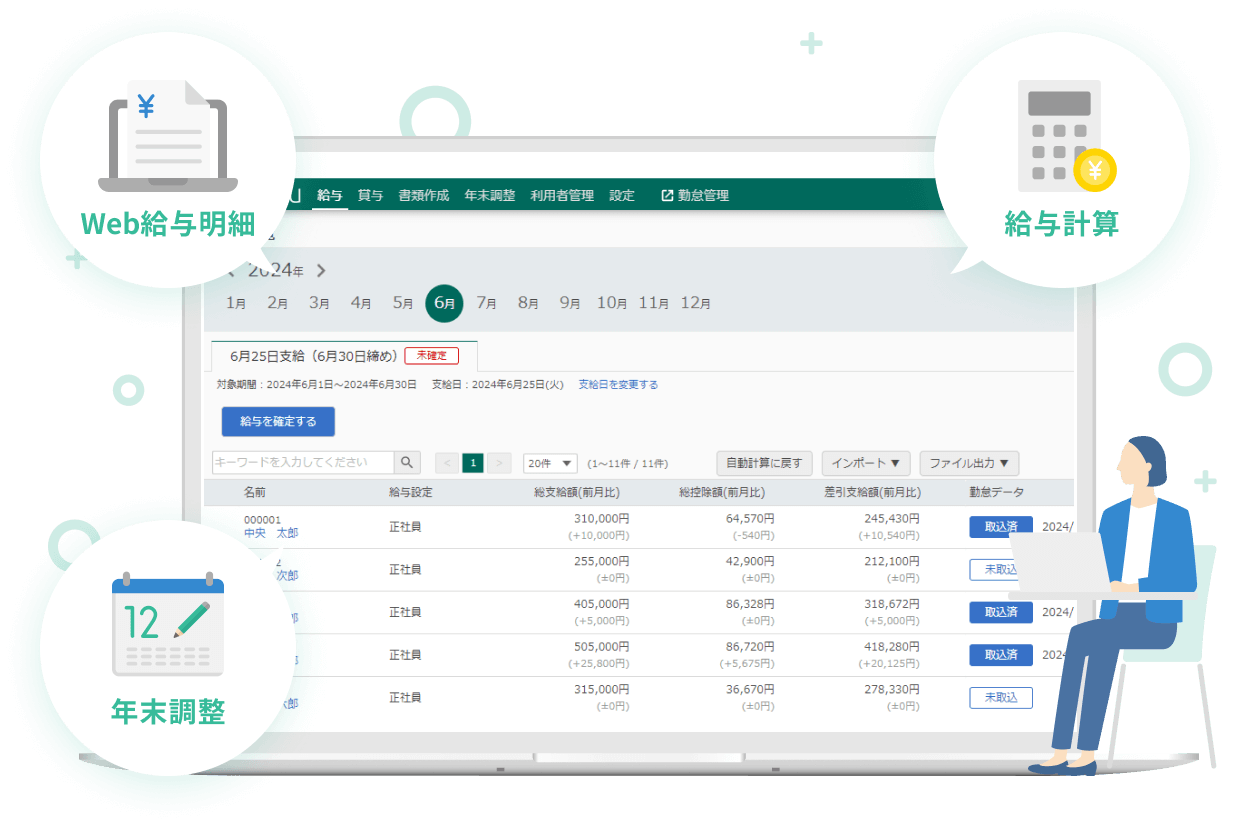Click the 給与計算 calculator icon
Image resolution: width=1238 pixels, height=824 pixels.
[1064, 136]
